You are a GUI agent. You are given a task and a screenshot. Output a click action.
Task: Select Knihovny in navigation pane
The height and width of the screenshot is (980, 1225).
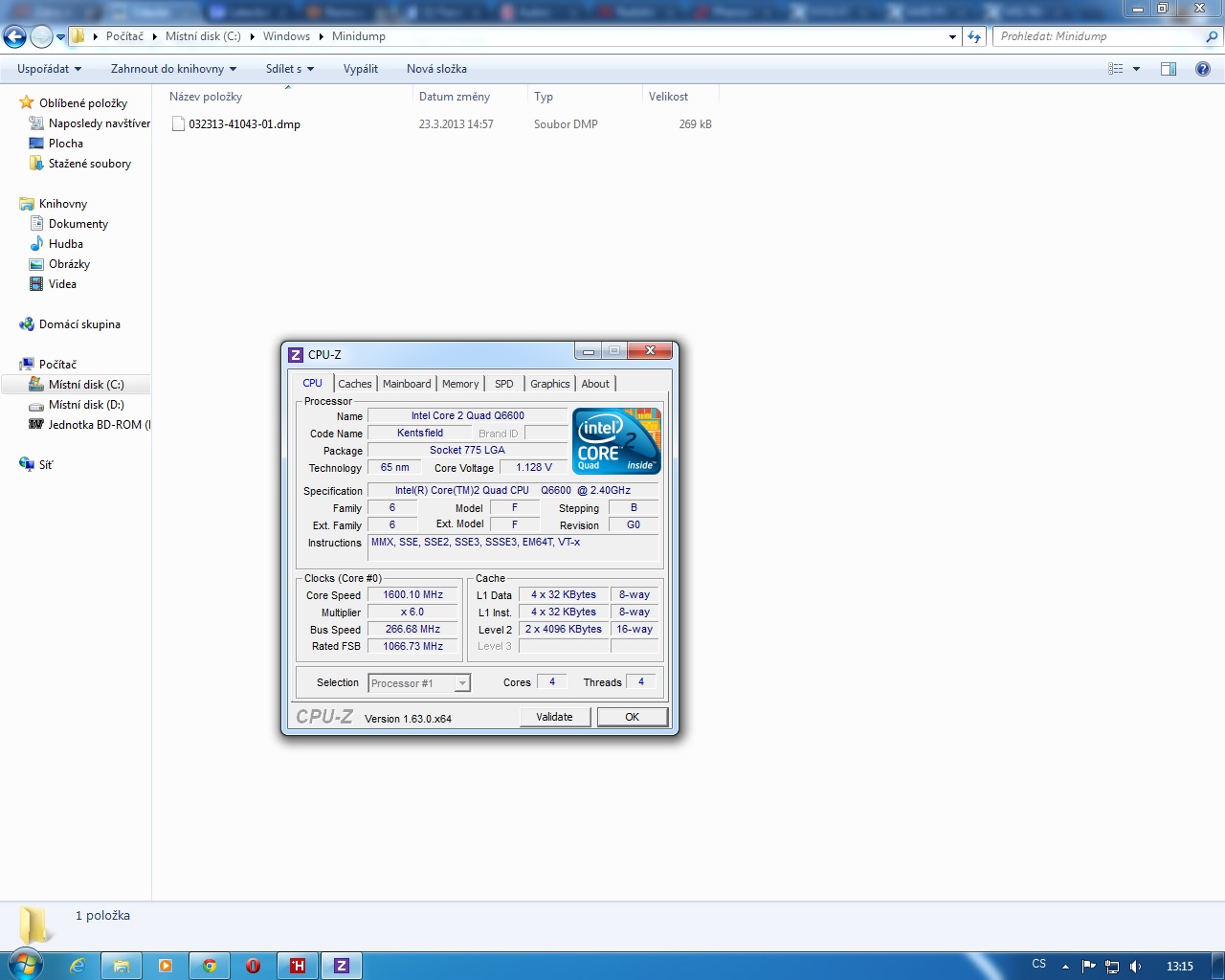pos(63,204)
